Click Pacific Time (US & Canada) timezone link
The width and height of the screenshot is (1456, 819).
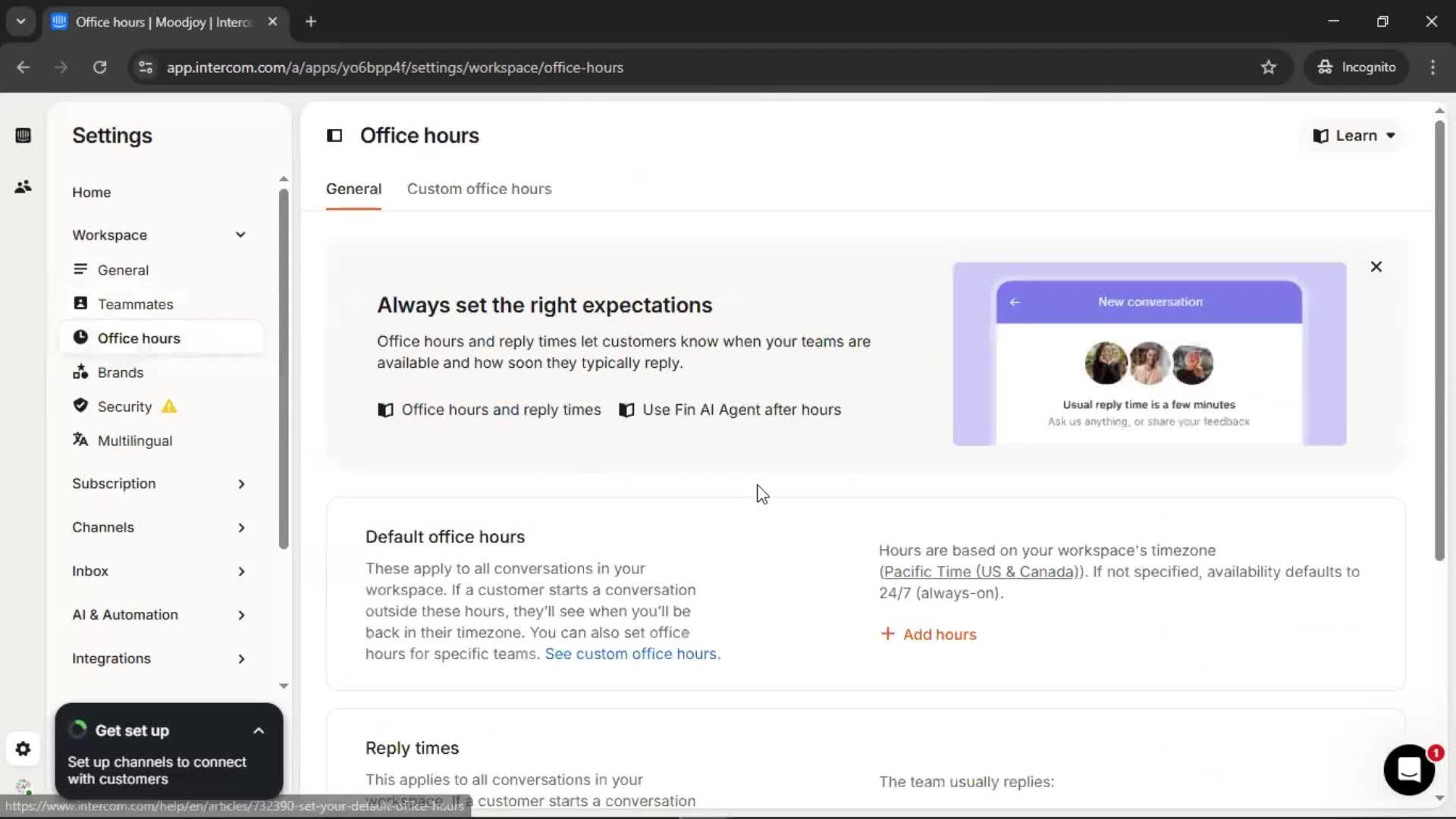pyautogui.click(x=981, y=572)
